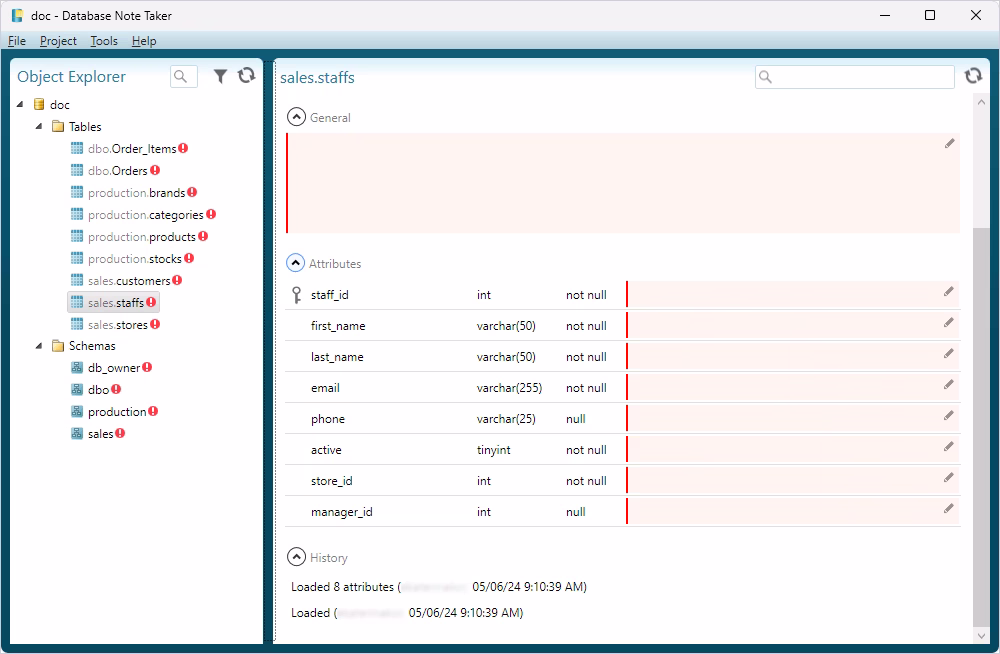
Task: Click the sales.staffs panel heading
Action: (x=317, y=78)
